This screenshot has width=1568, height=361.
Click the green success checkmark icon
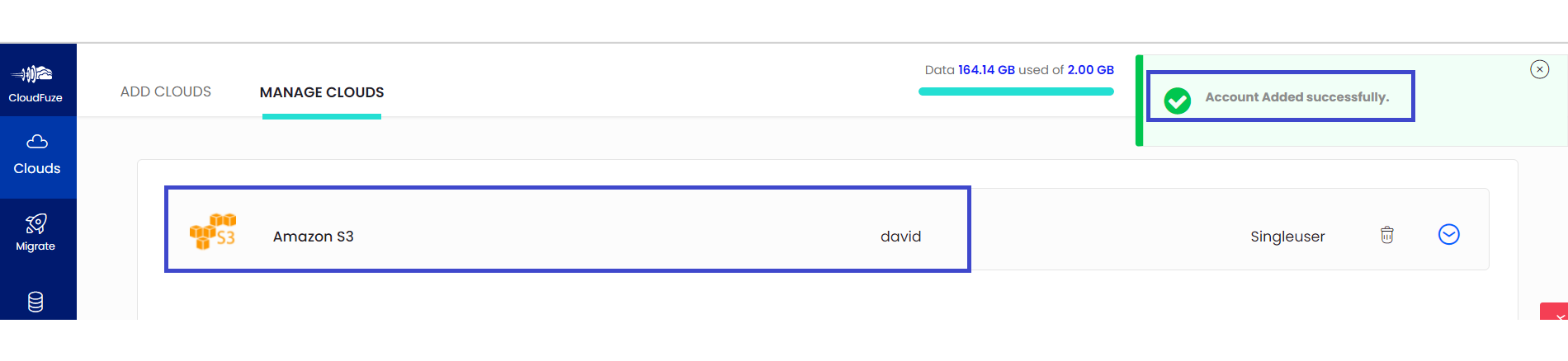1177,101
